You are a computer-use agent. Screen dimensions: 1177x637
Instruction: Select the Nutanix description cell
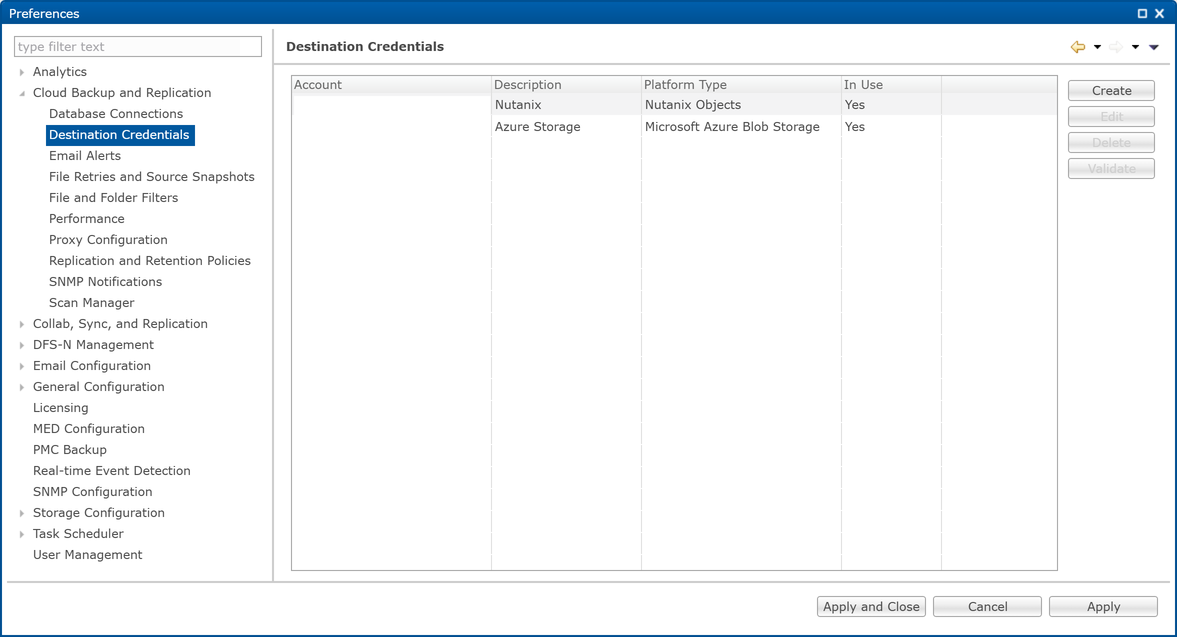click(567, 105)
